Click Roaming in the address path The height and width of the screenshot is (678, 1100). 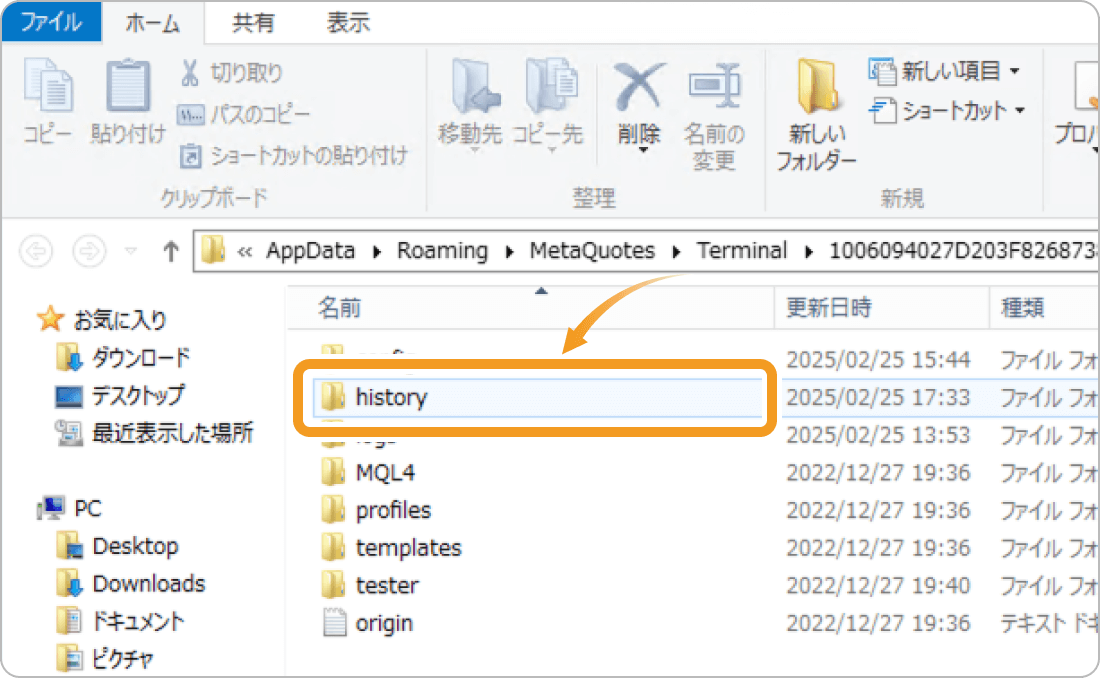(x=442, y=251)
